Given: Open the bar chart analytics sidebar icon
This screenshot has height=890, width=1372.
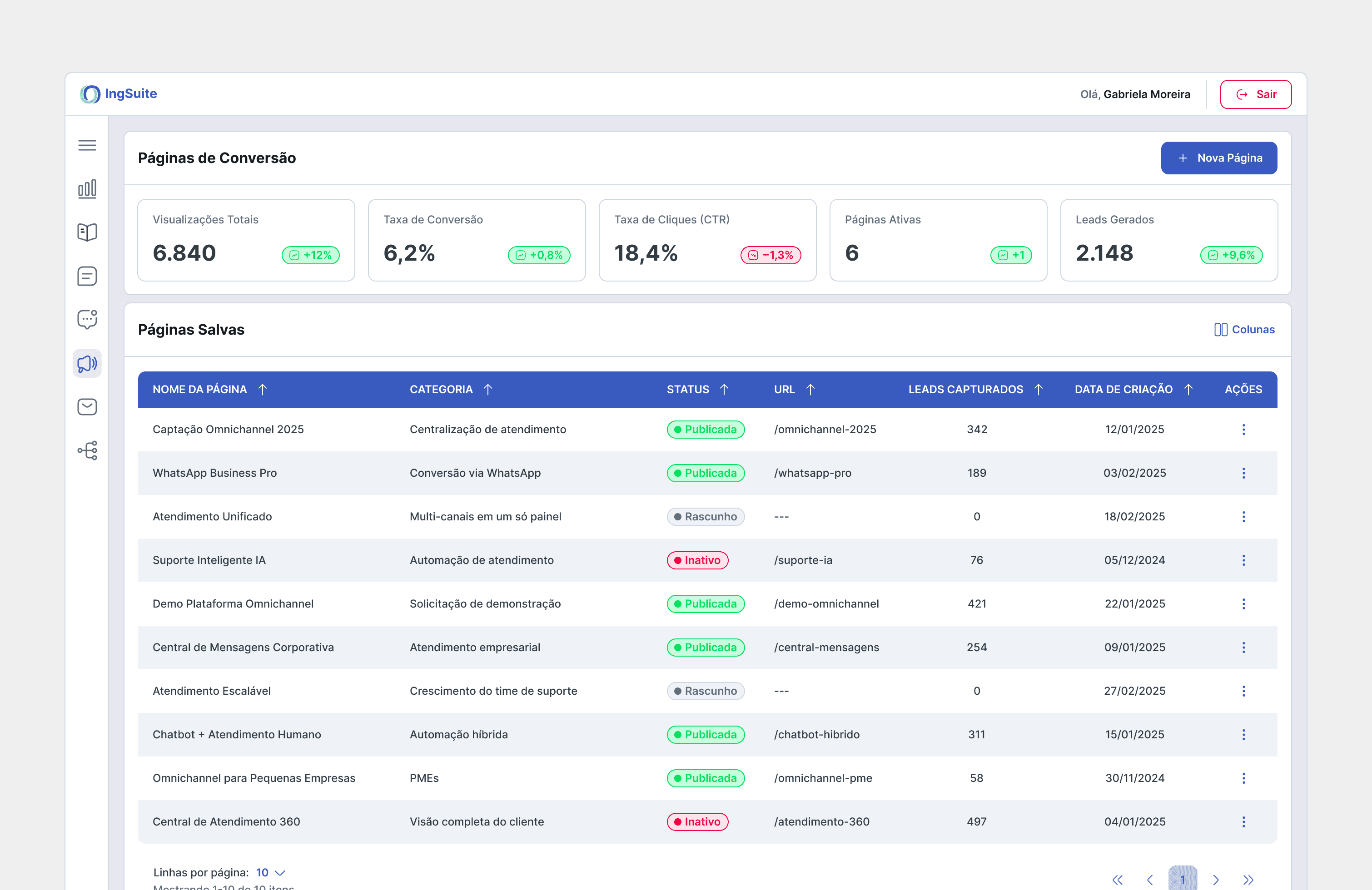Looking at the screenshot, I should click(87, 189).
